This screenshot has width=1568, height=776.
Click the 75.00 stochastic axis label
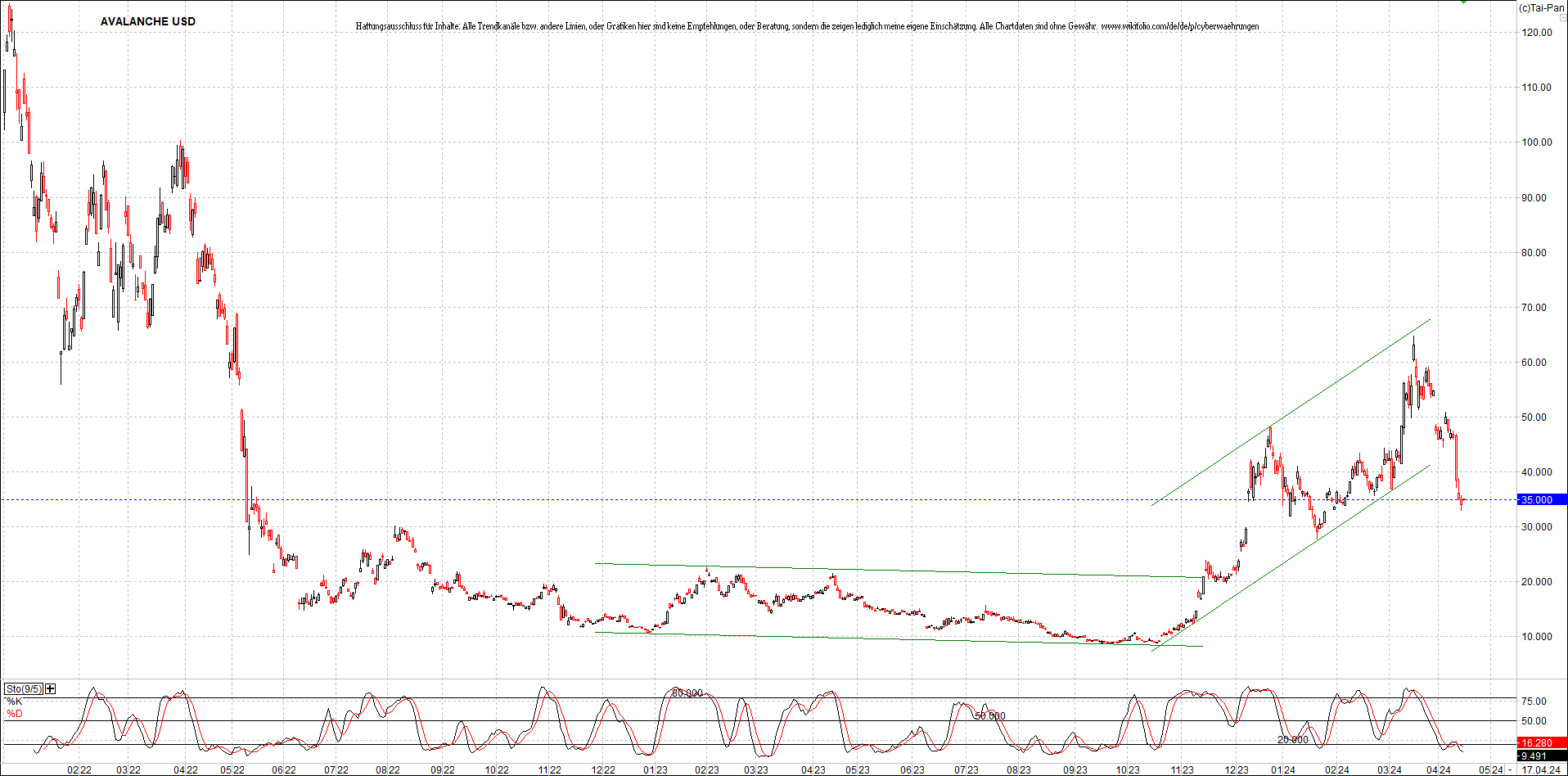[x=1534, y=702]
